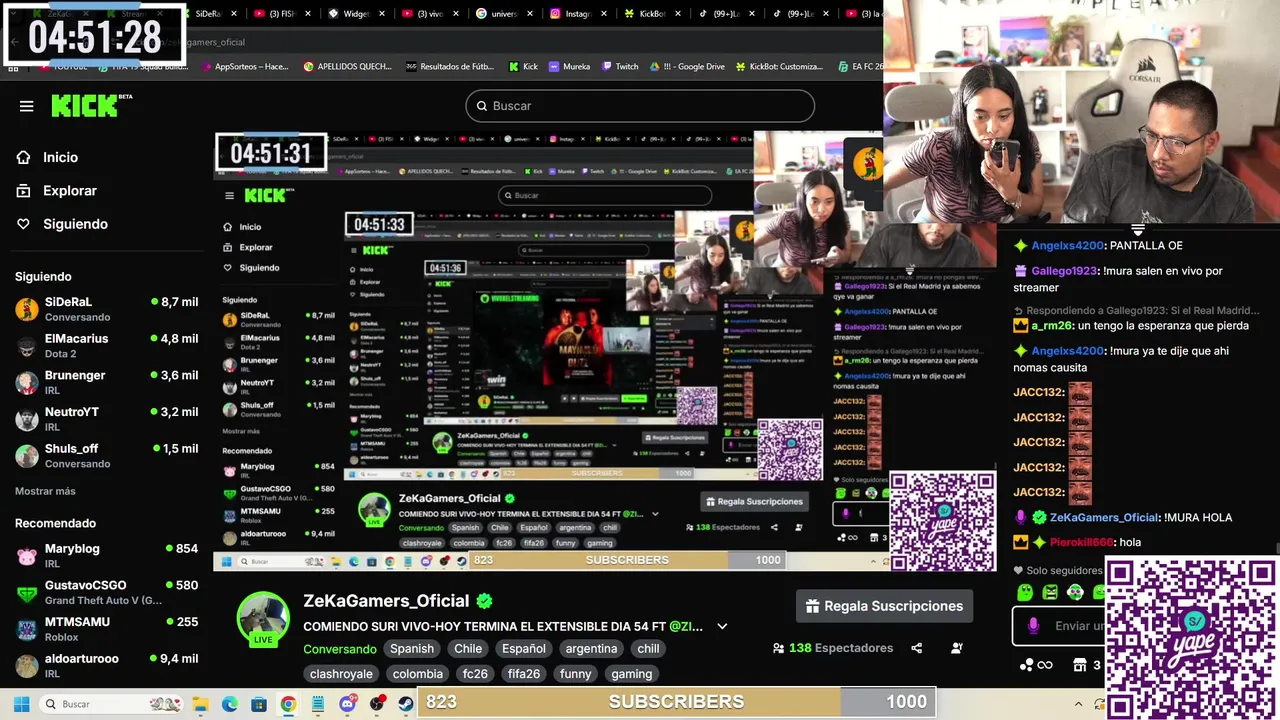
Task: Open the chat shop store icon
Action: click(1080, 665)
